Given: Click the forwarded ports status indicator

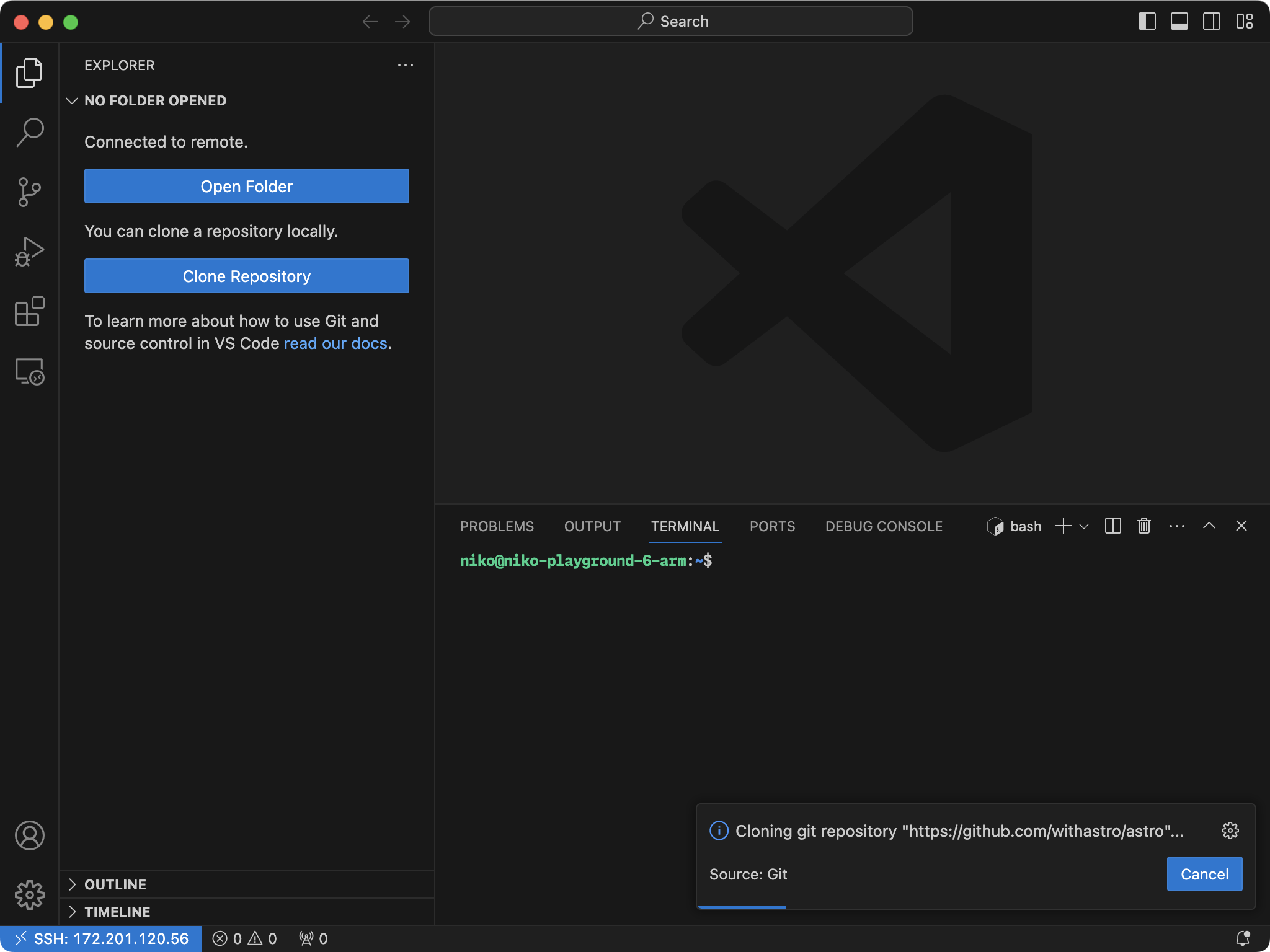Looking at the screenshot, I should click(x=313, y=939).
